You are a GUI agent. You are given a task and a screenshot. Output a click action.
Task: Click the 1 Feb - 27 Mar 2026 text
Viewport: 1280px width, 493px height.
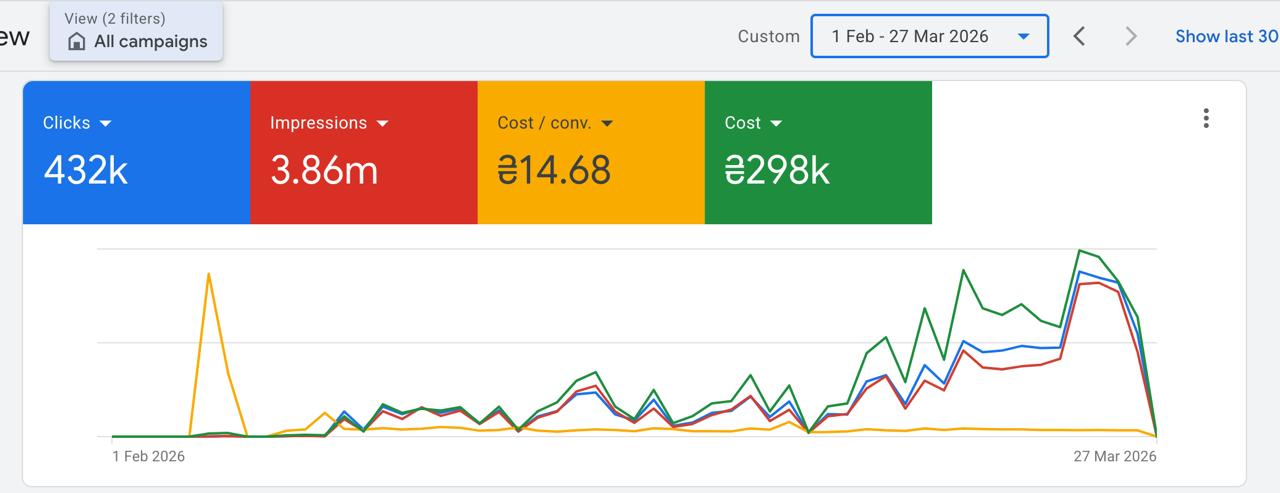point(910,37)
